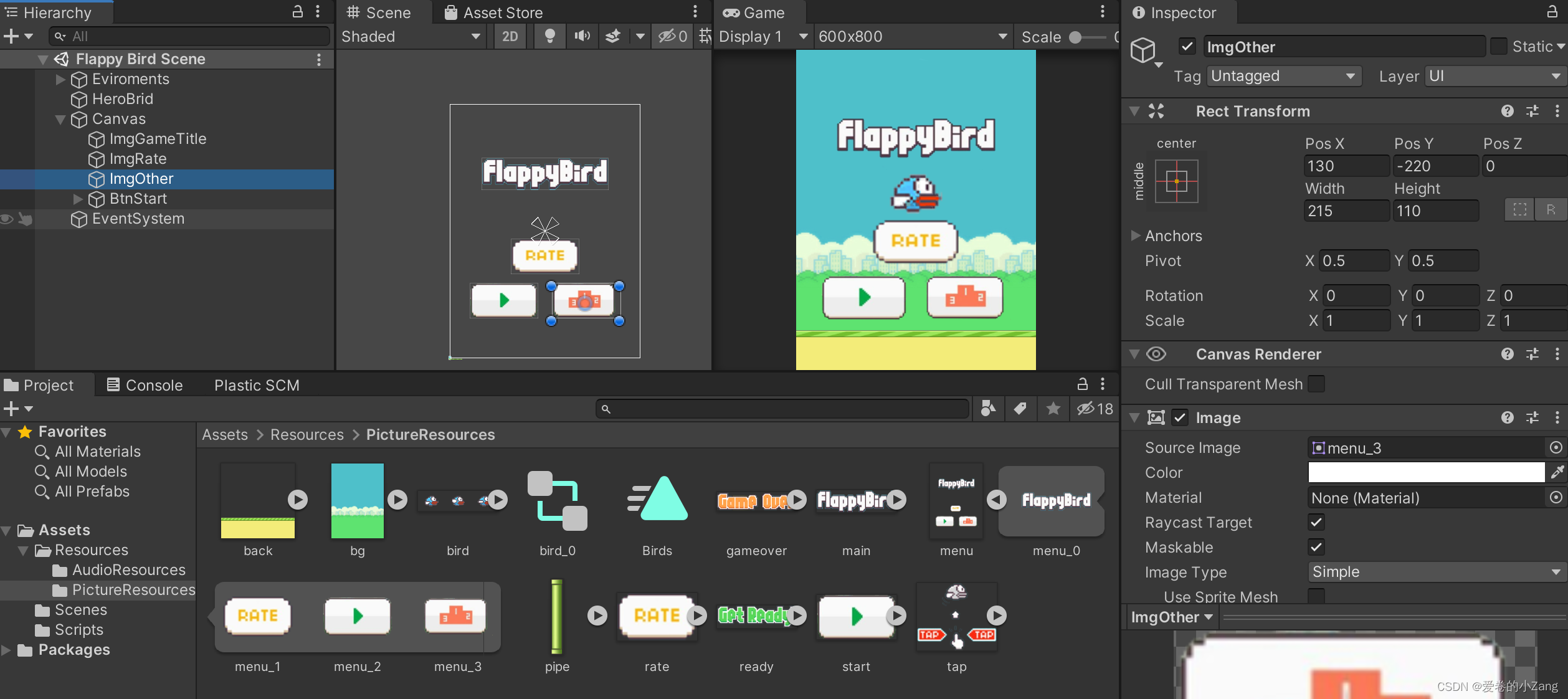Screen dimensions: 1568x699
Task: Toggle Maskable checkbox
Action: point(1316,547)
